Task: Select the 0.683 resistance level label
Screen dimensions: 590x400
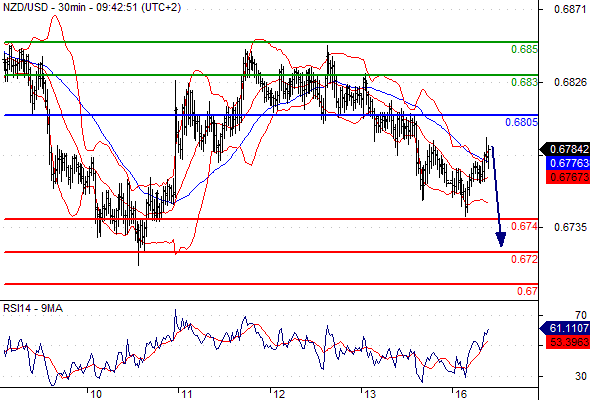Action: [524, 82]
